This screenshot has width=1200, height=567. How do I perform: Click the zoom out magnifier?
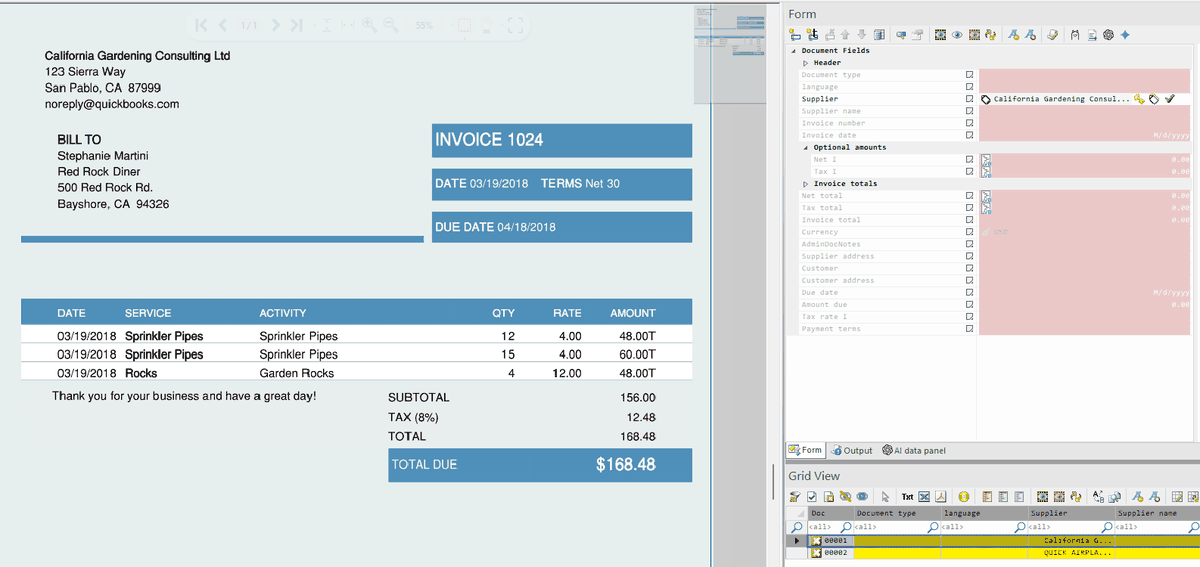[391, 25]
